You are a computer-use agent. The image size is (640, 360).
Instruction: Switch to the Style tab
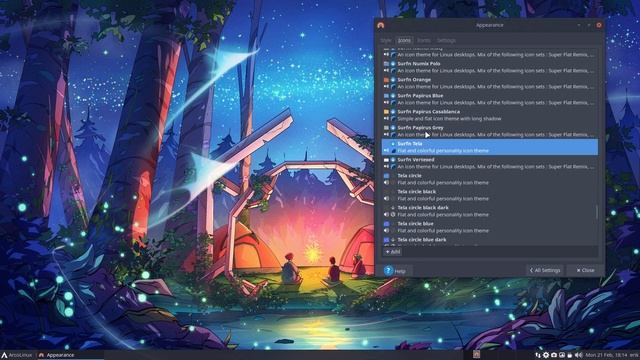(386, 40)
